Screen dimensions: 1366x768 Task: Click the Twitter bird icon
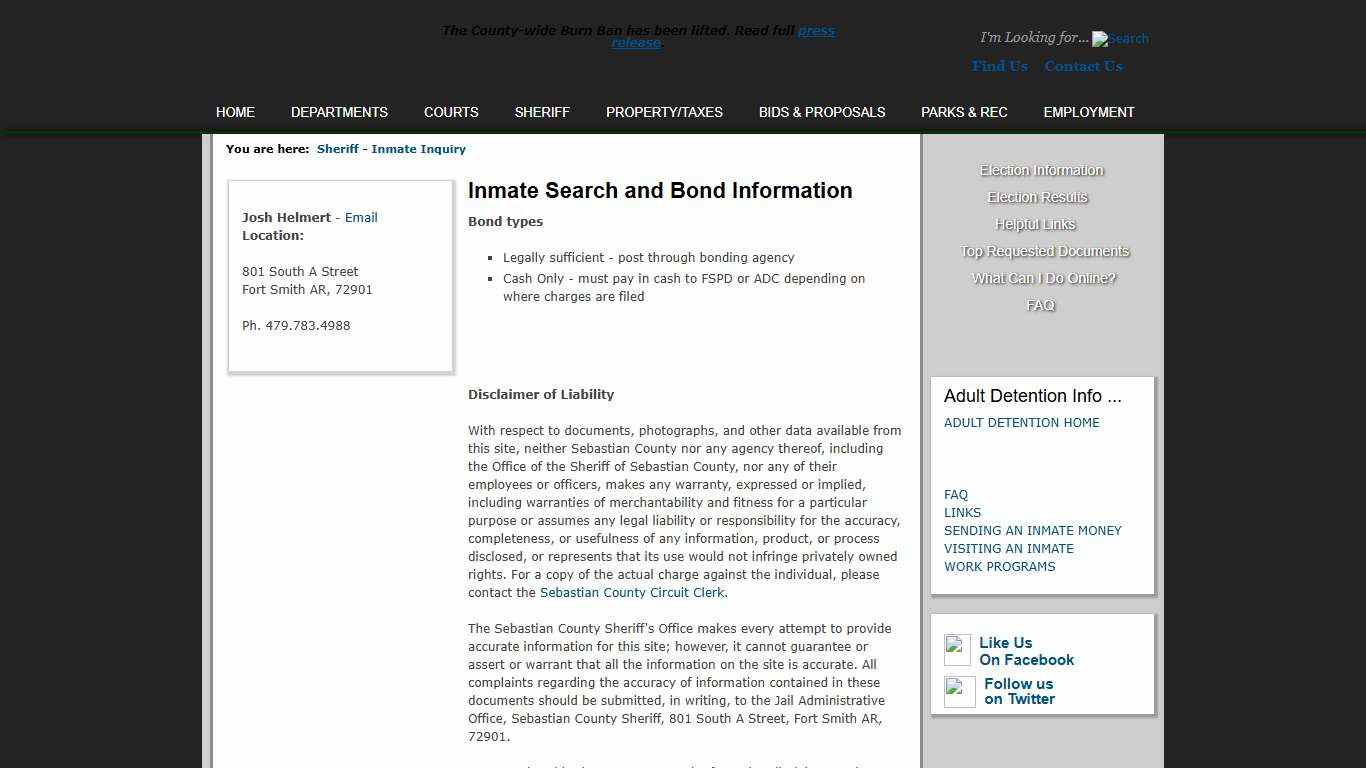tap(959, 691)
